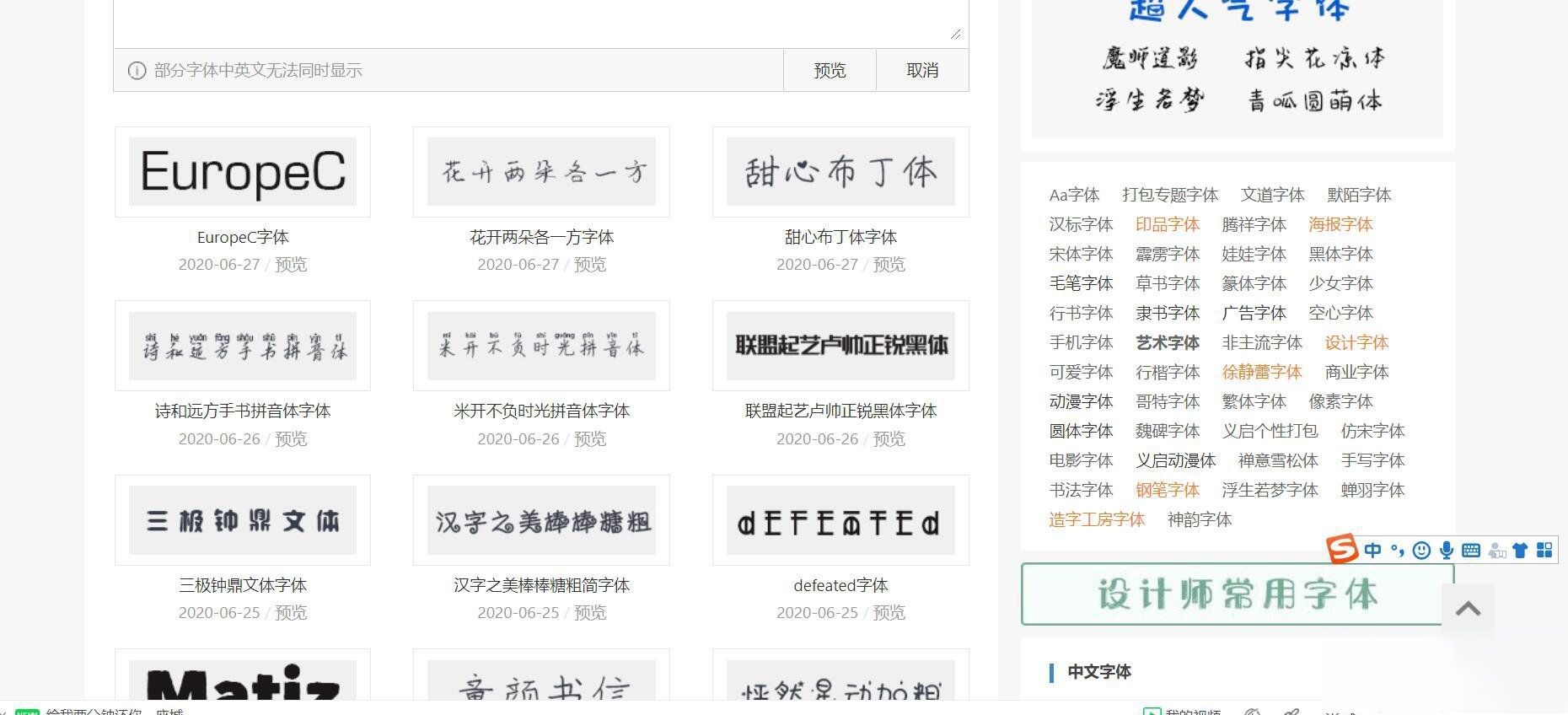Open the 钢笔字体 tag
The width and height of the screenshot is (1568, 715).
[1167, 490]
